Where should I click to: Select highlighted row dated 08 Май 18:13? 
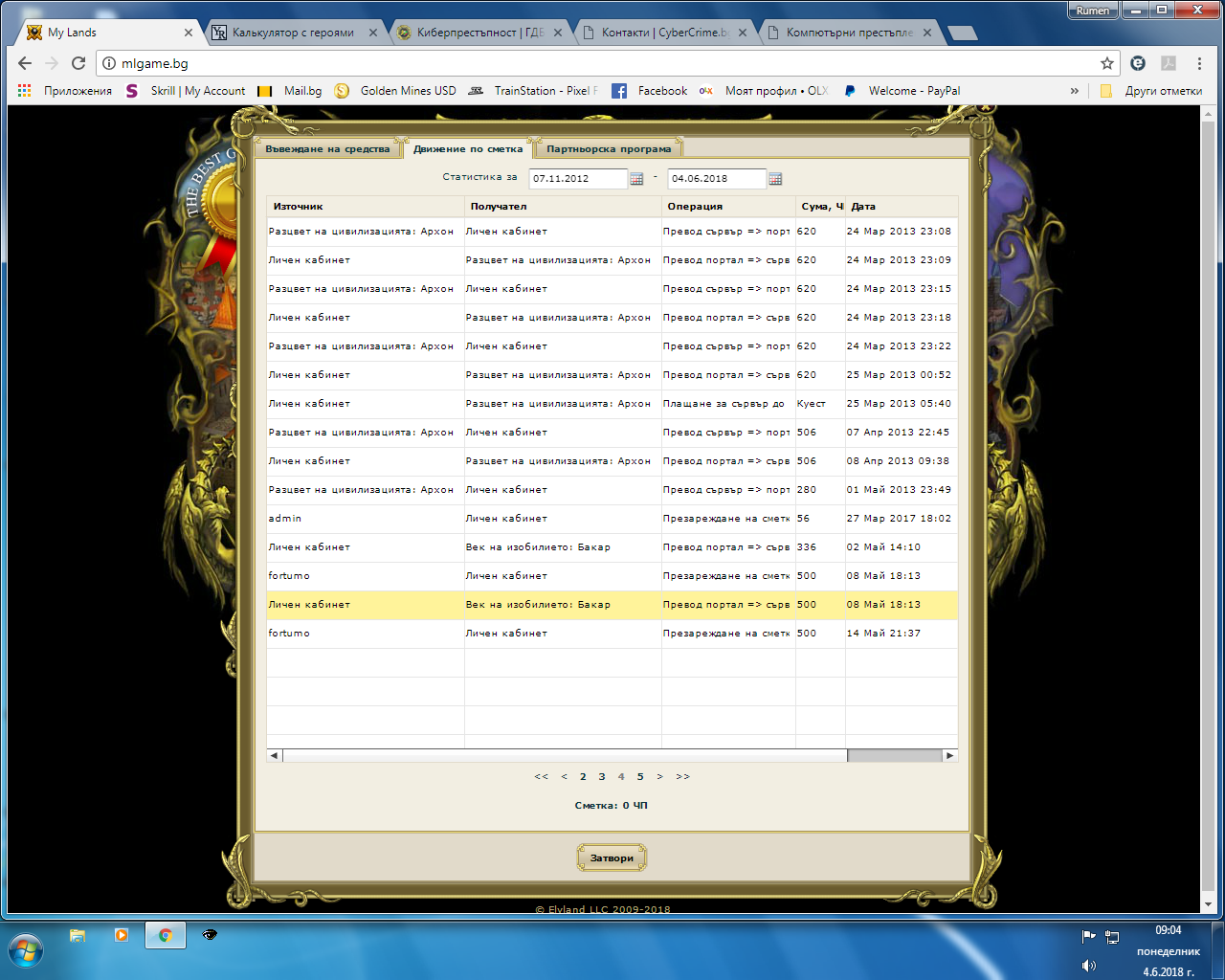click(x=612, y=605)
